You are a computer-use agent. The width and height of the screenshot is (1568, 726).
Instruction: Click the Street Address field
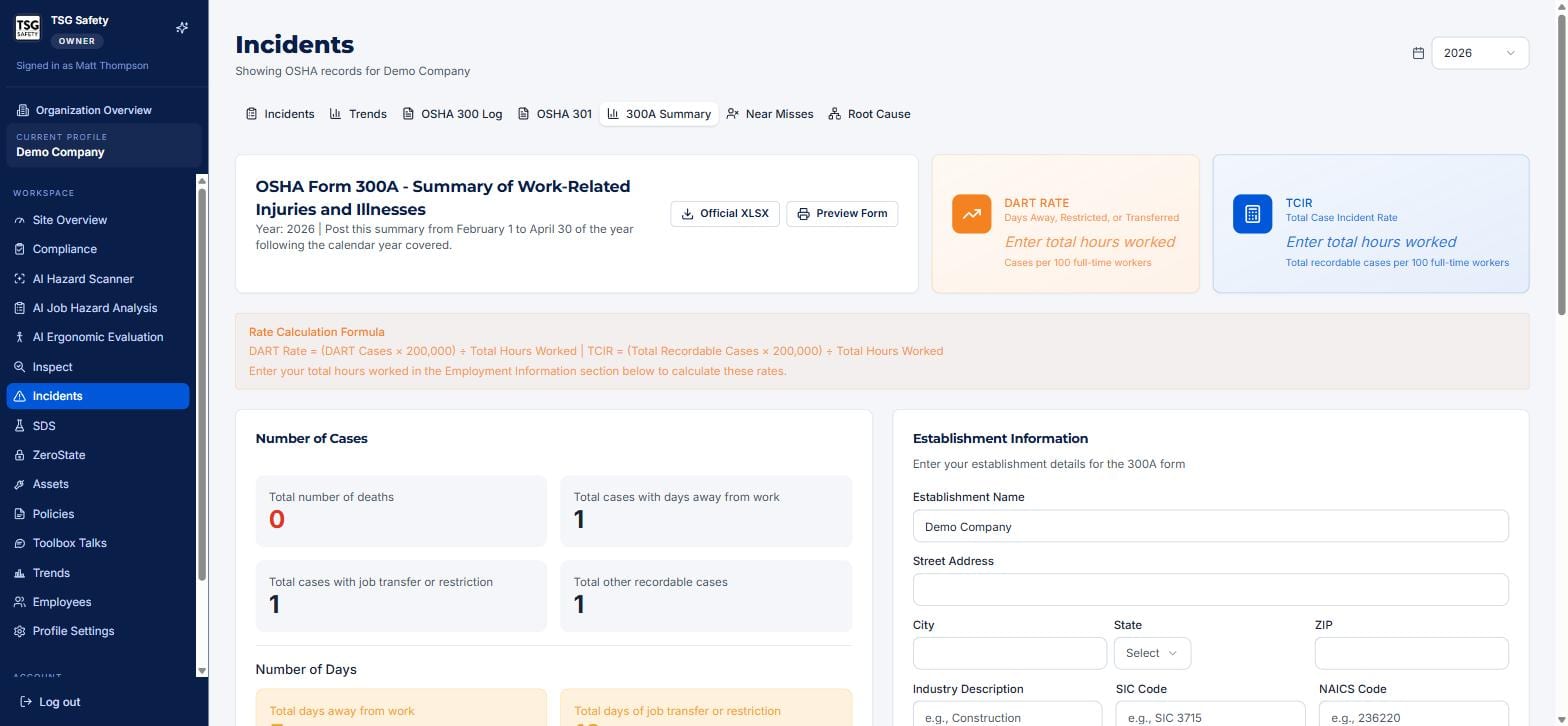[x=1210, y=589]
